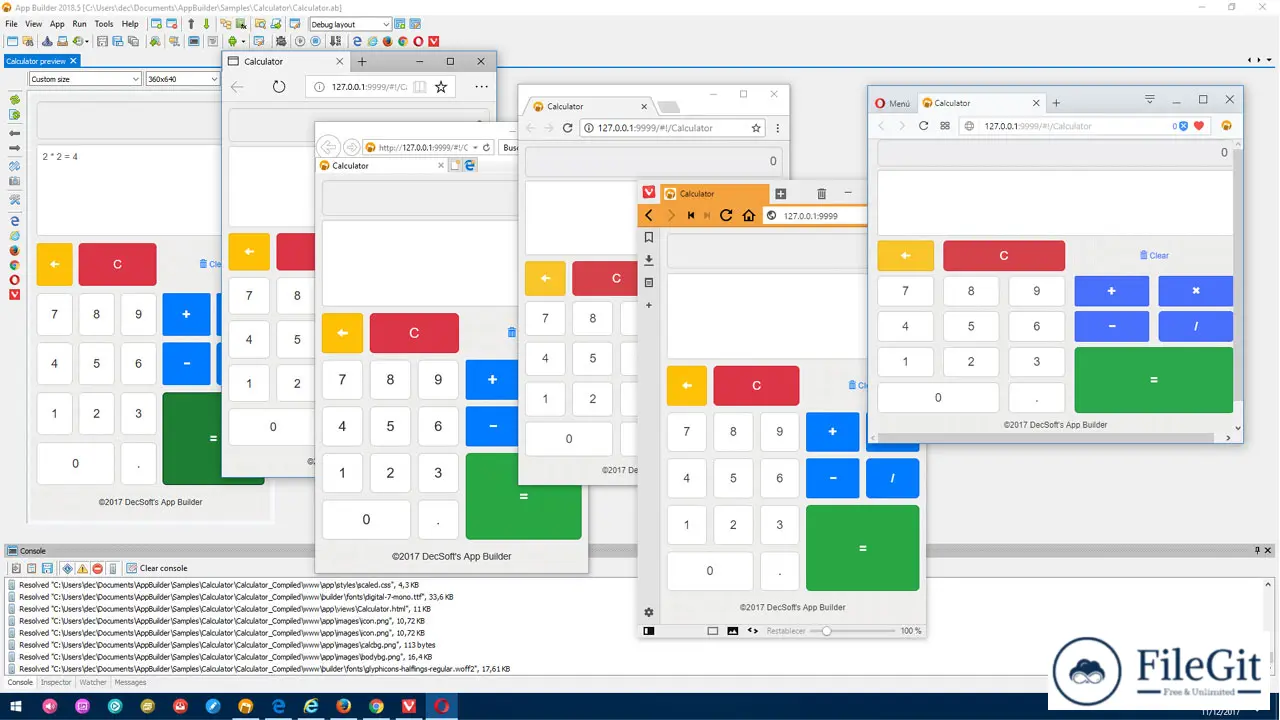Expand the Android icon dropdown arrow
The height and width of the screenshot is (720, 1280).
(243, 41)
